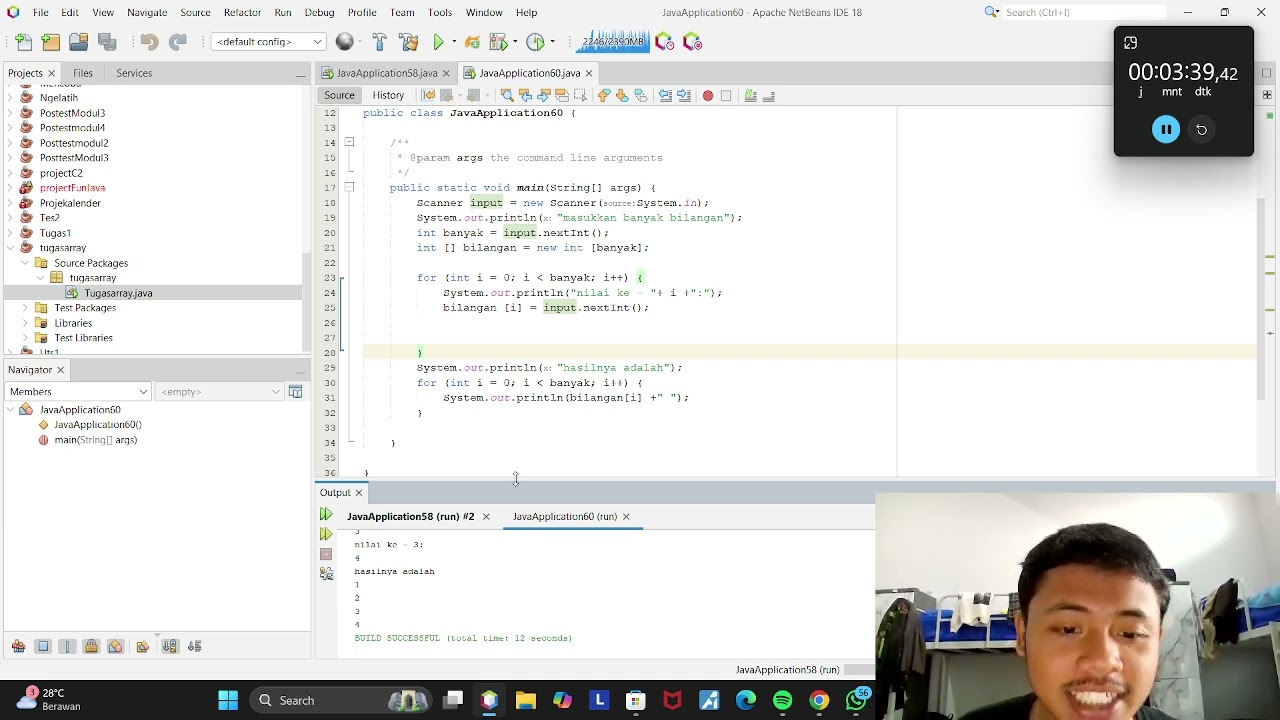
Task: Open JavaApplication58 (run) #2 output tab
Action: click(410, 516)
